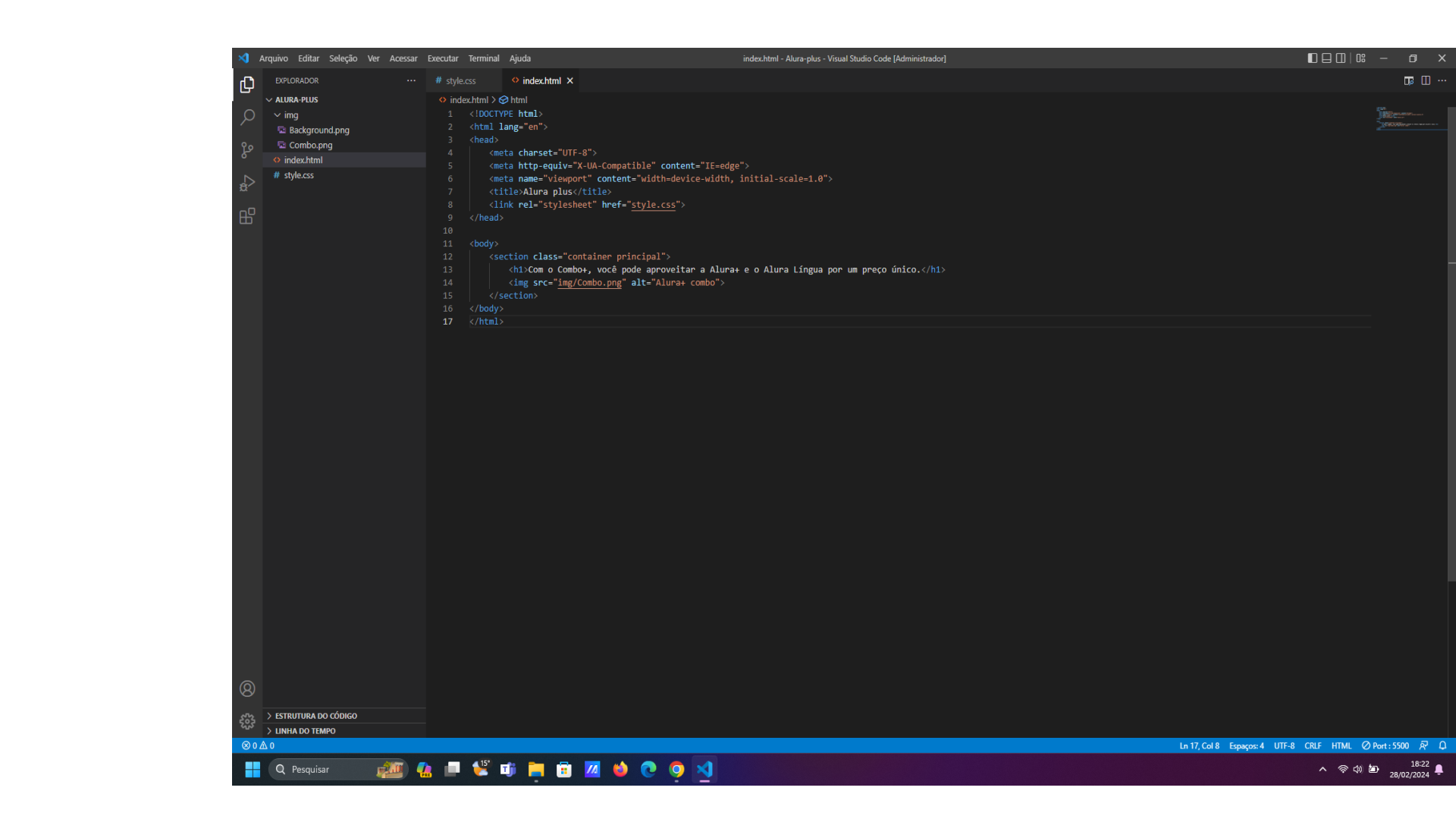The image size is (1456, 819).
Task: Toggle Secondary Side Bar visibility
Action: (x=1341, y=58)
